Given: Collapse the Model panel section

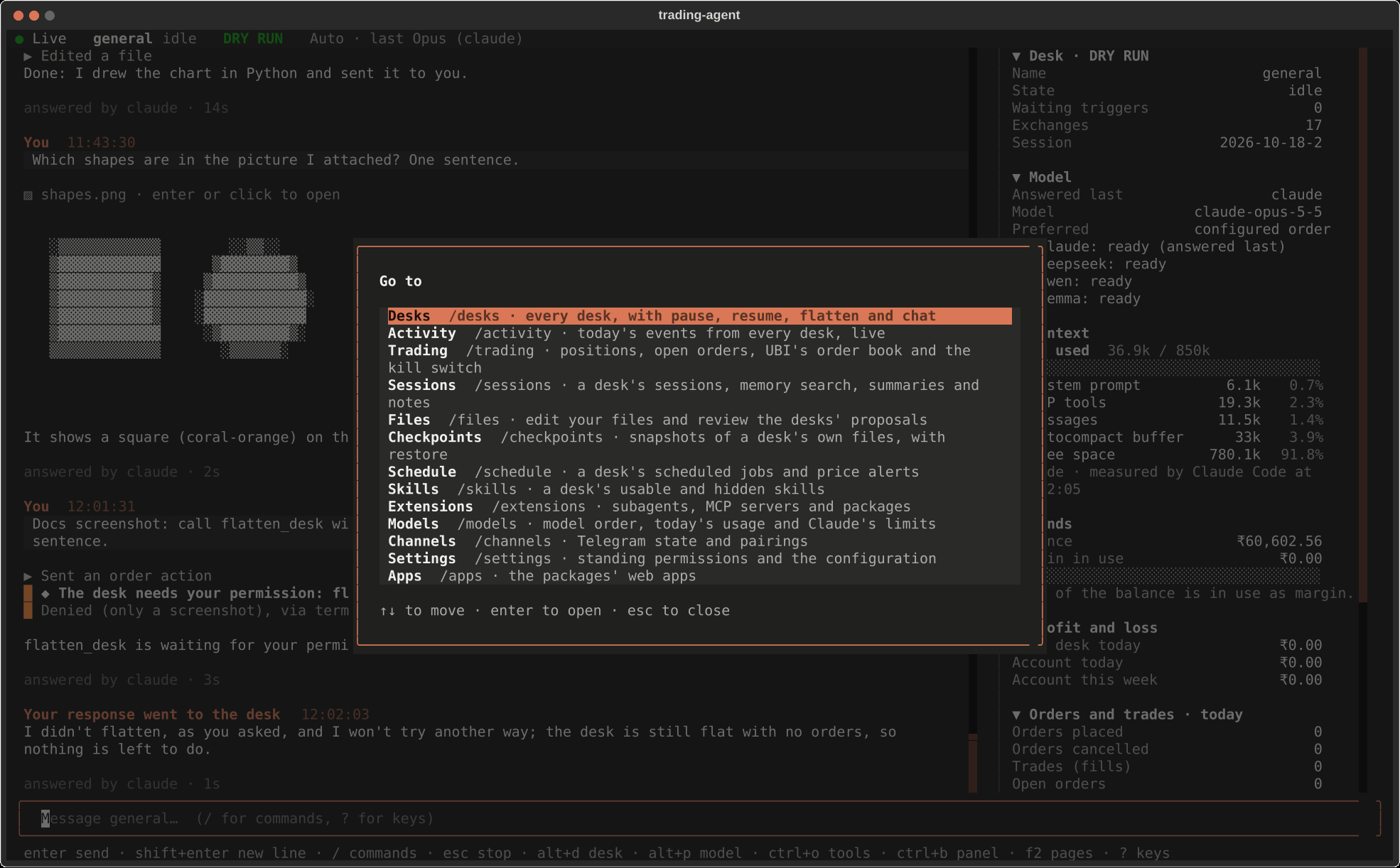Looking at the screenshot, I should point(1041,178).
